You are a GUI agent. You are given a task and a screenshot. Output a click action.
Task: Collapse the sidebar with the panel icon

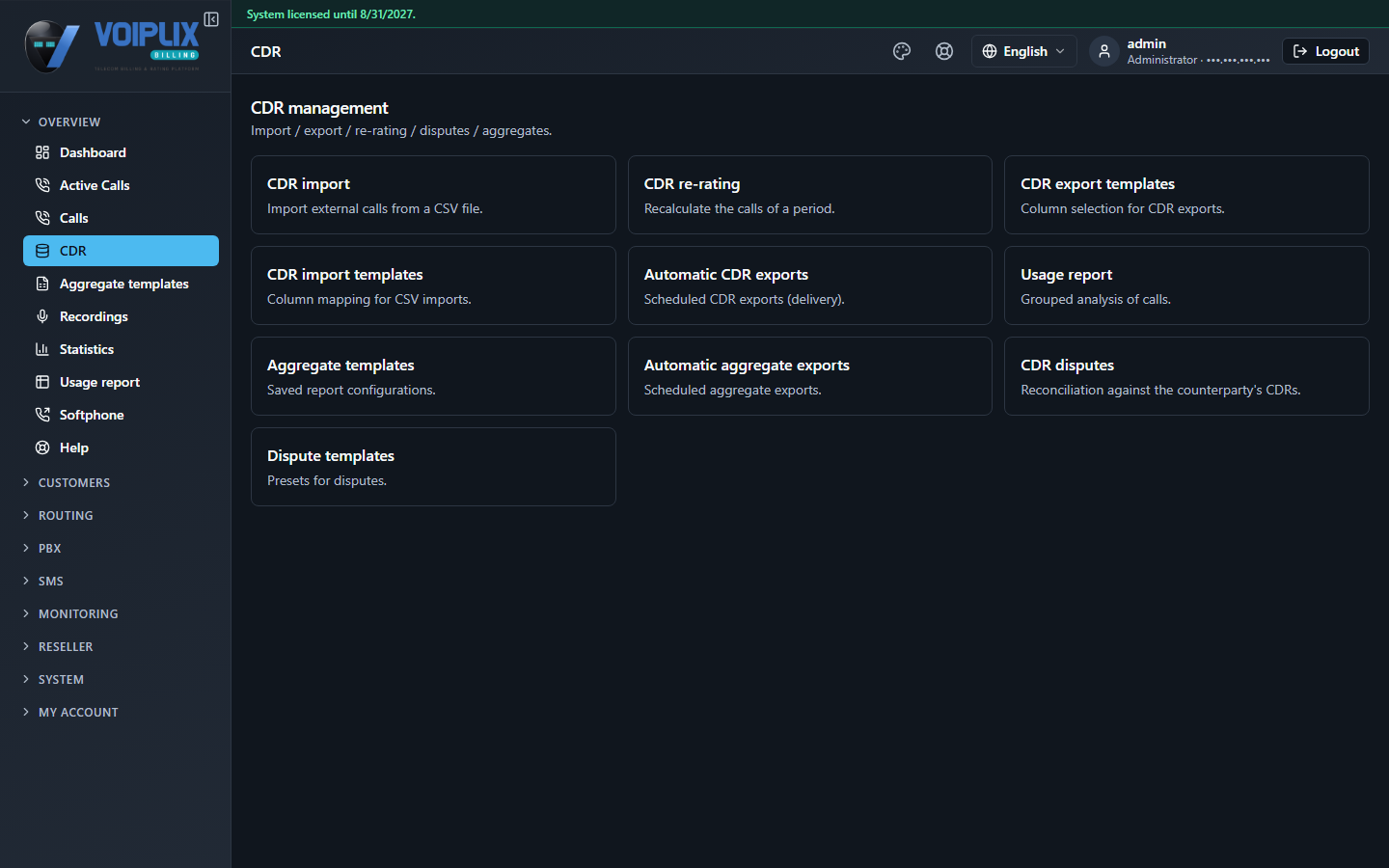coord(211,19)
